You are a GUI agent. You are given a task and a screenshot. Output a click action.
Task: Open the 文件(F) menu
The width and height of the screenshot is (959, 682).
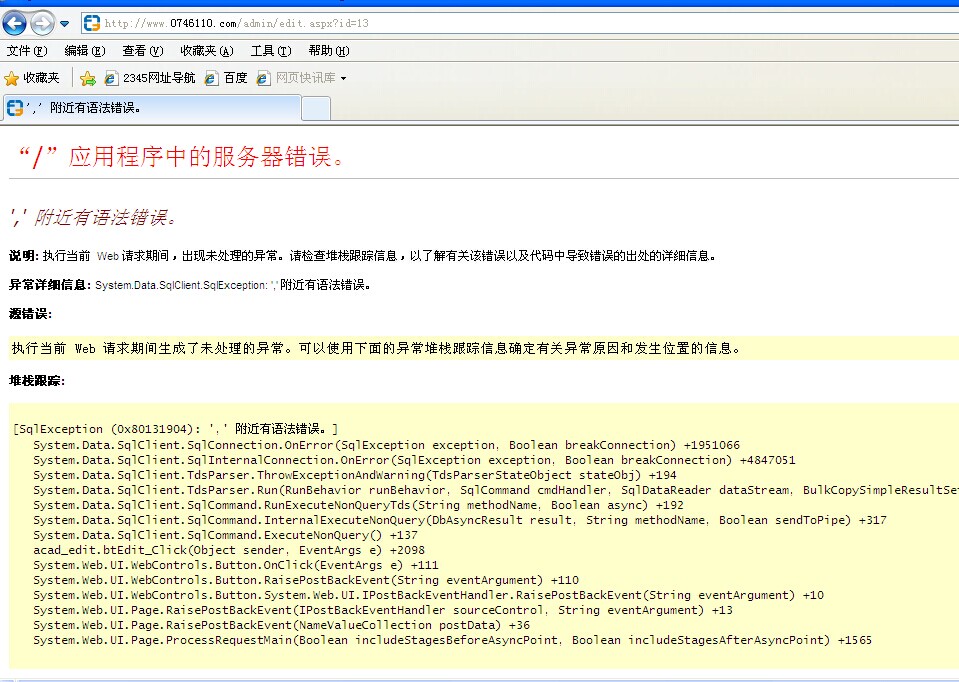tap(27, 51)
